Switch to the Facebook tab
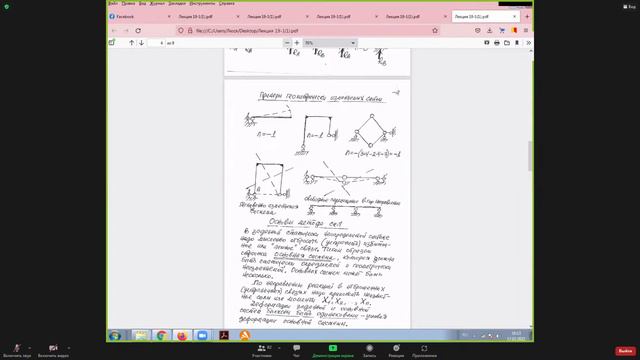 pyautogui.click(x=140, y=17)
